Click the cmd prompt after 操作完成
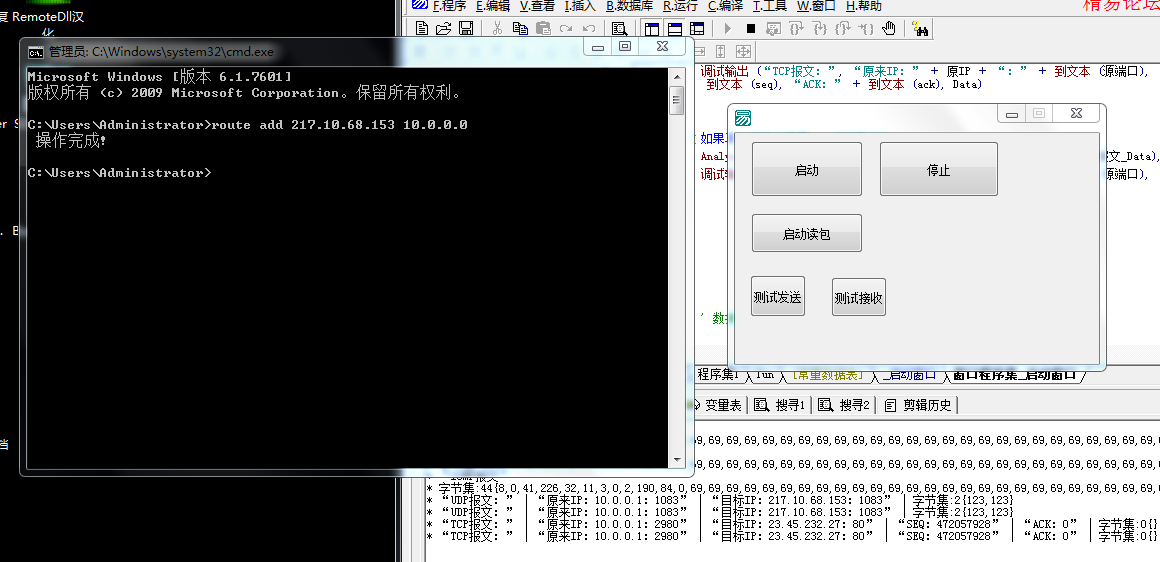1160x562 pixels. click(119, 173)
